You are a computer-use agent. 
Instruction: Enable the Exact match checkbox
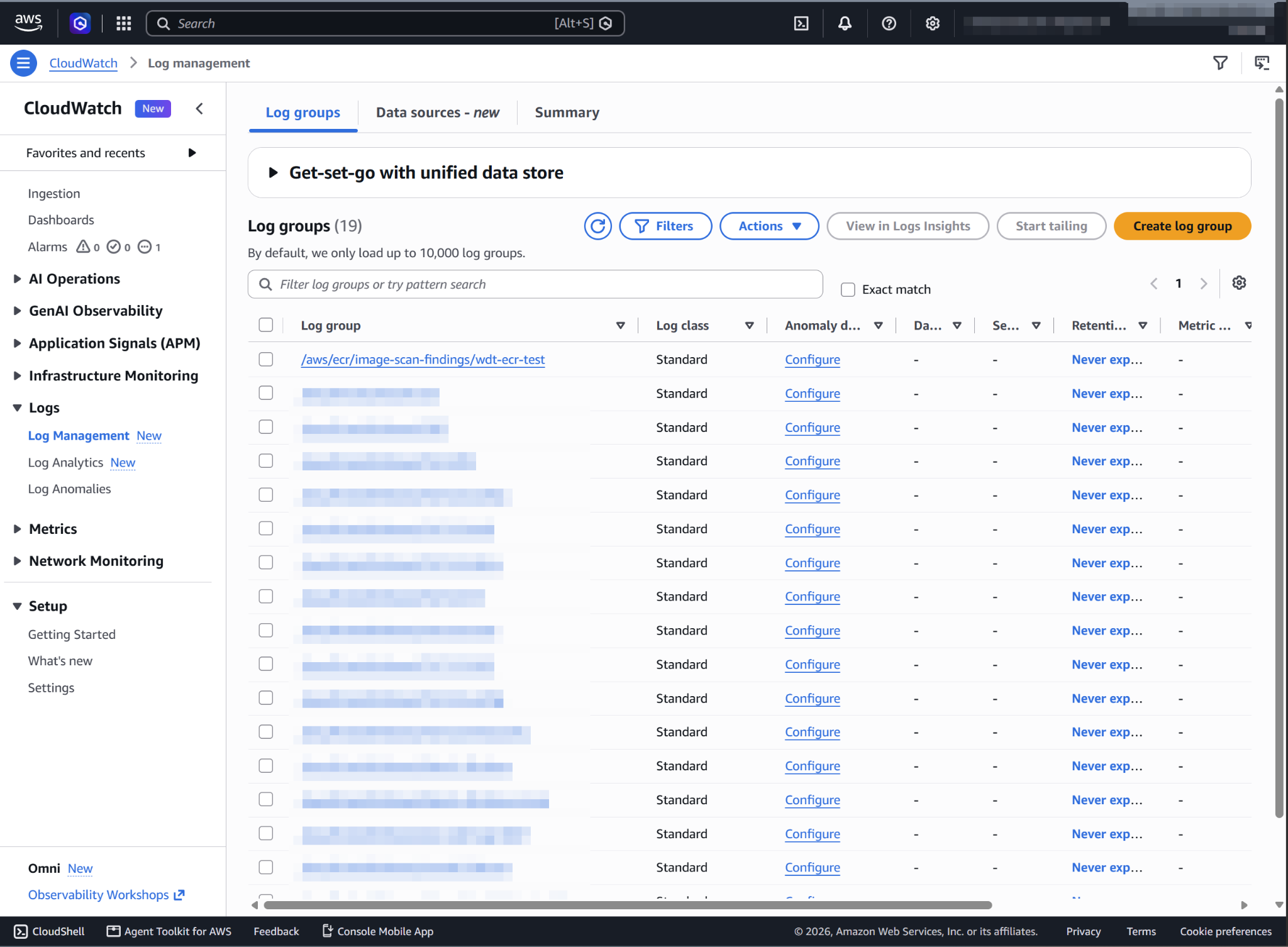[848, 289]
